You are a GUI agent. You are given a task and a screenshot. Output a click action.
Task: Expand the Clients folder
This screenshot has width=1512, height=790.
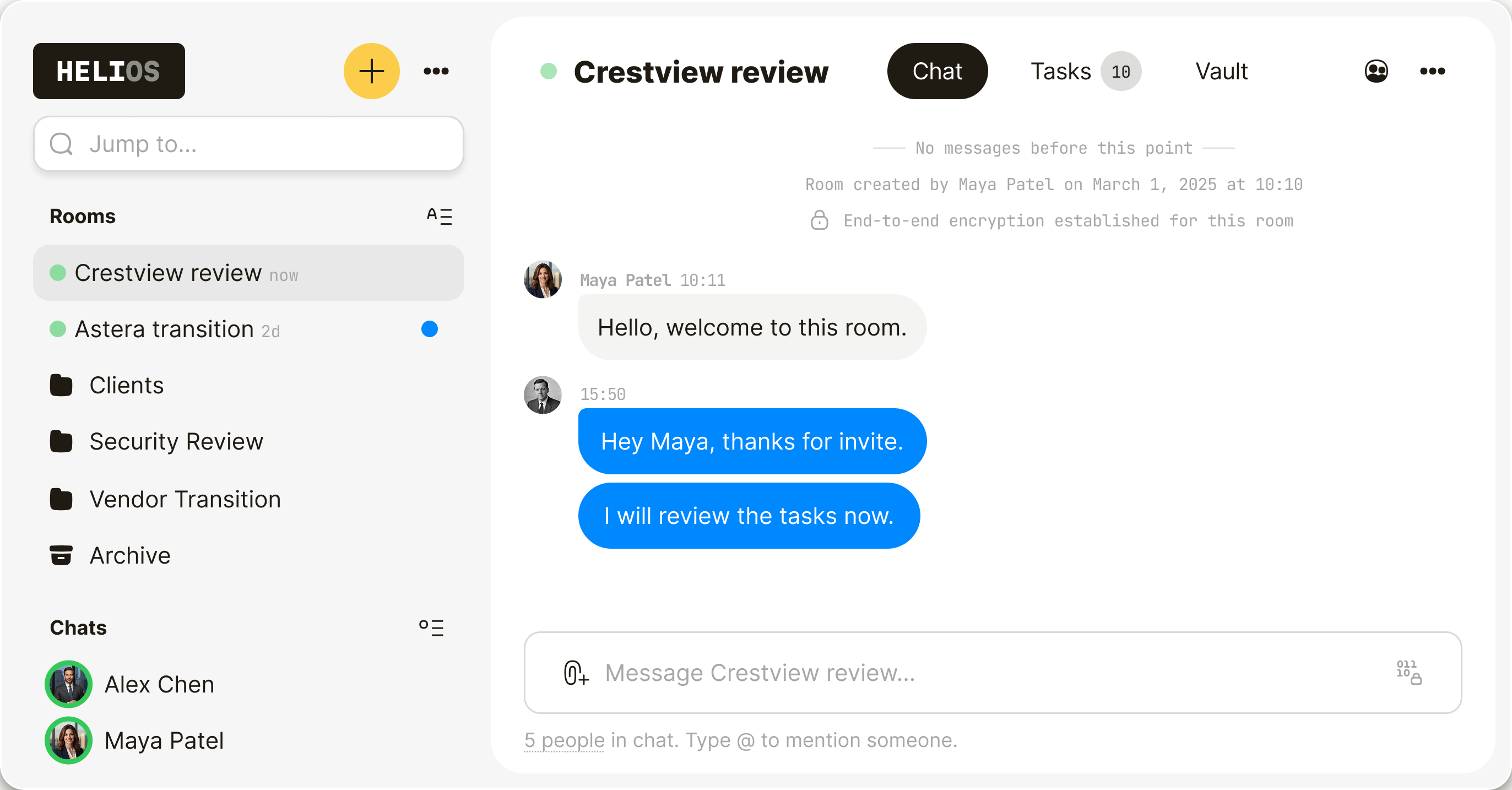[x=126, y=385]
